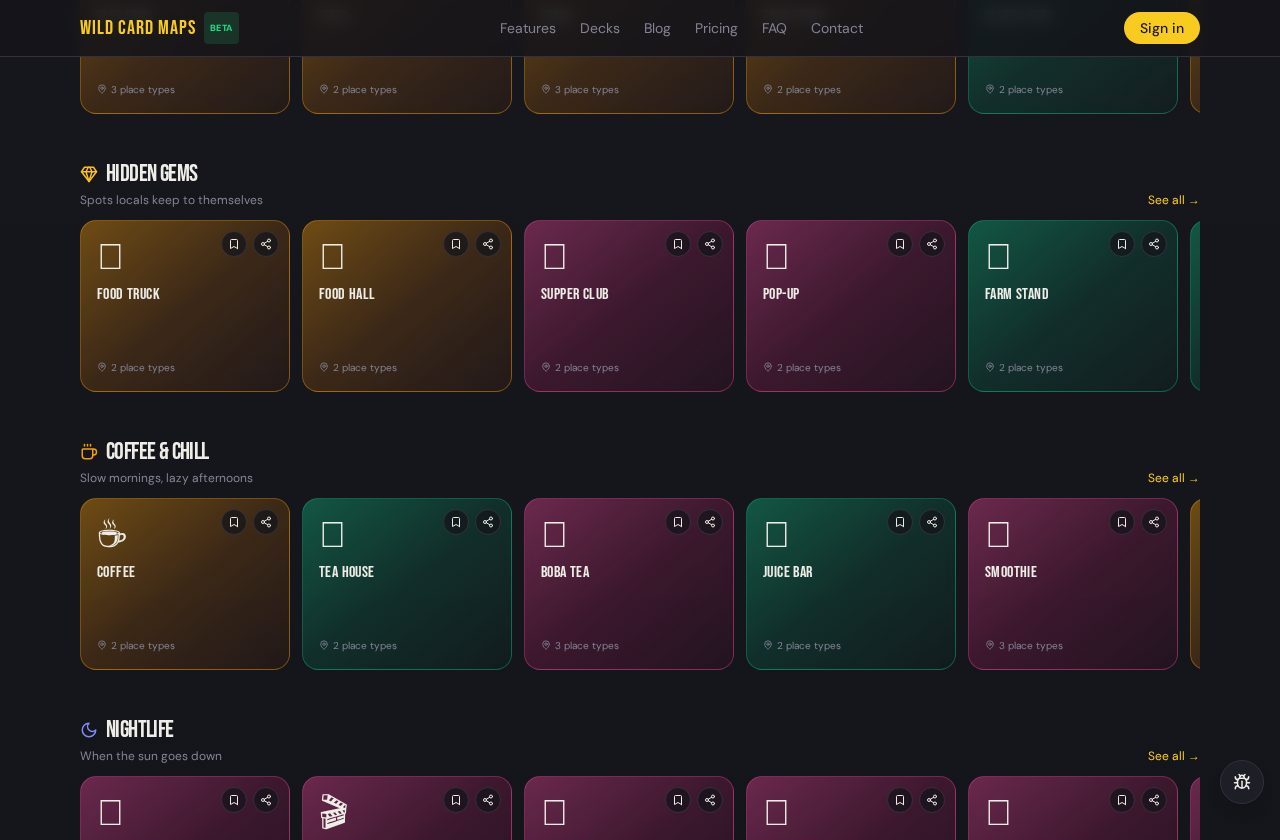1280x840 pixels.
Task: Share the Juice Bar card
Action: (932, 522)
